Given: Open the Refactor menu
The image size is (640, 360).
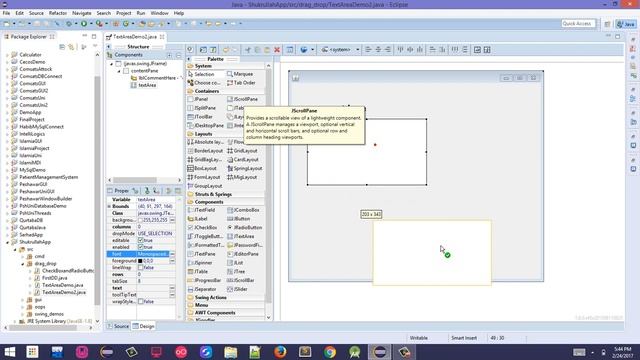Looking at the screenshot, I should coord(58,13).
